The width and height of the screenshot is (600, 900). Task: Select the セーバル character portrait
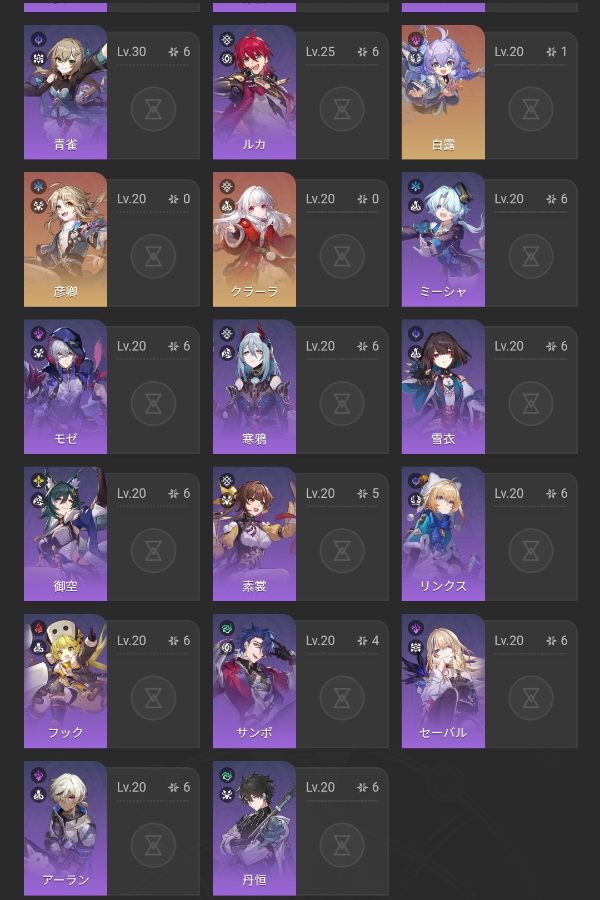443,681
